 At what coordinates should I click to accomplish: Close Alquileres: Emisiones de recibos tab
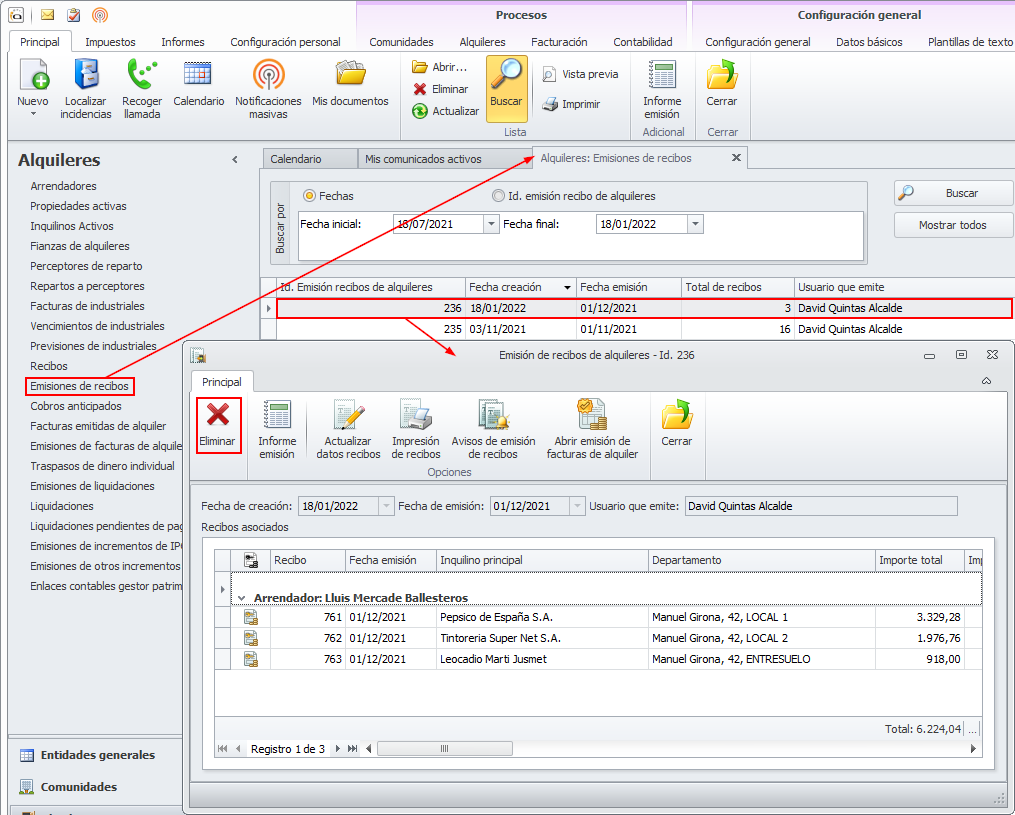736,158
